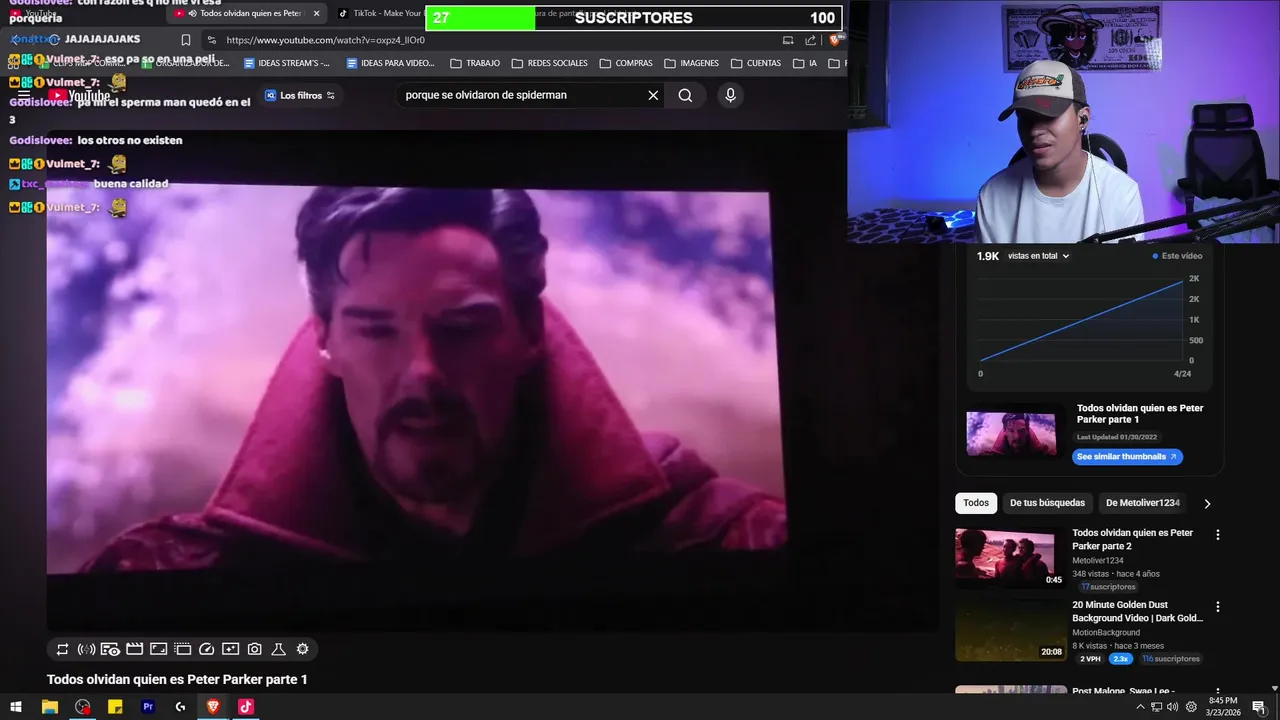Screen dimensions: 1280x720
Task: Click 'See similar thumbnails' button
Action: 1128,457
